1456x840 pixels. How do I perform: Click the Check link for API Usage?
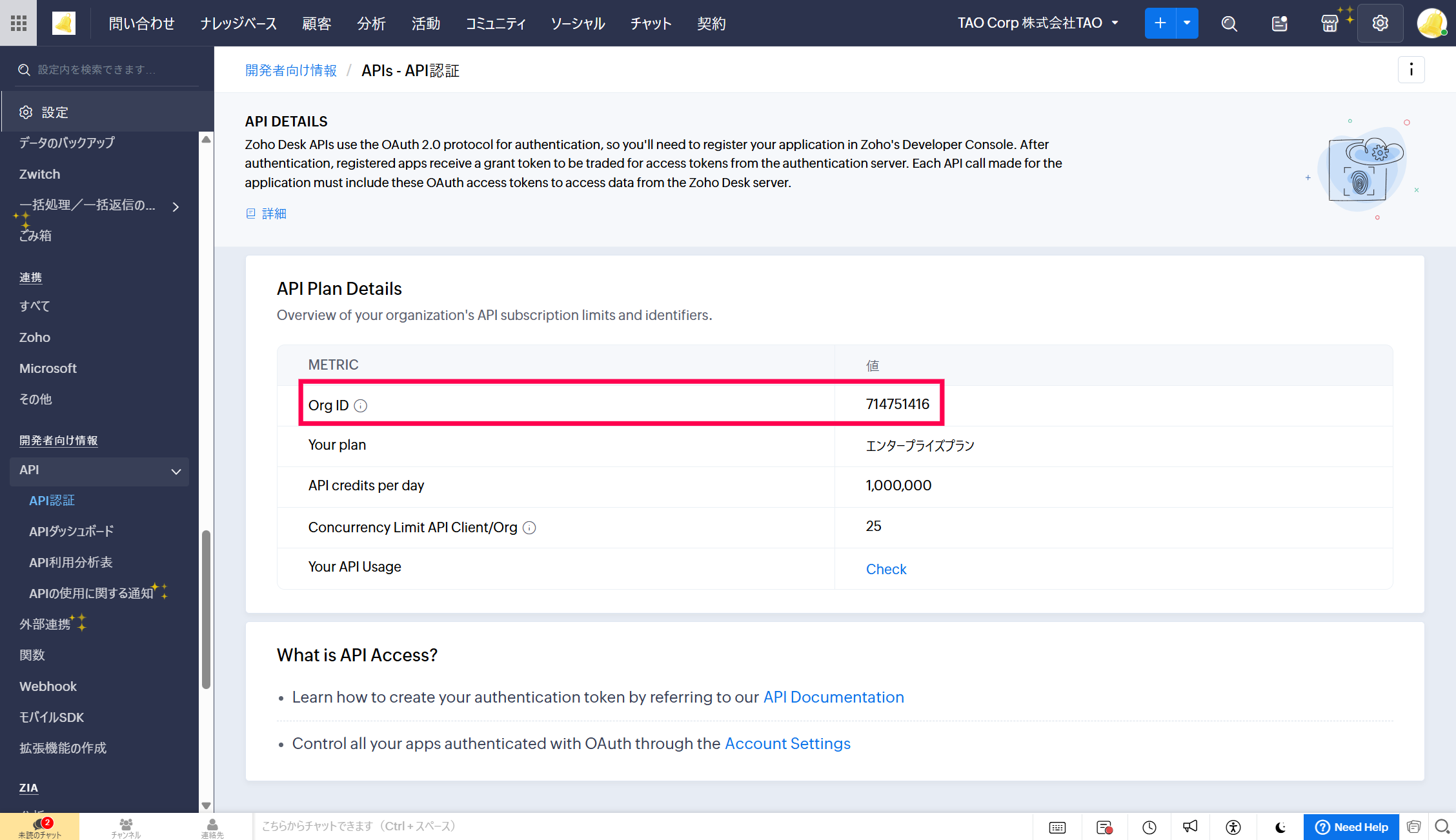tap(885, 569)
